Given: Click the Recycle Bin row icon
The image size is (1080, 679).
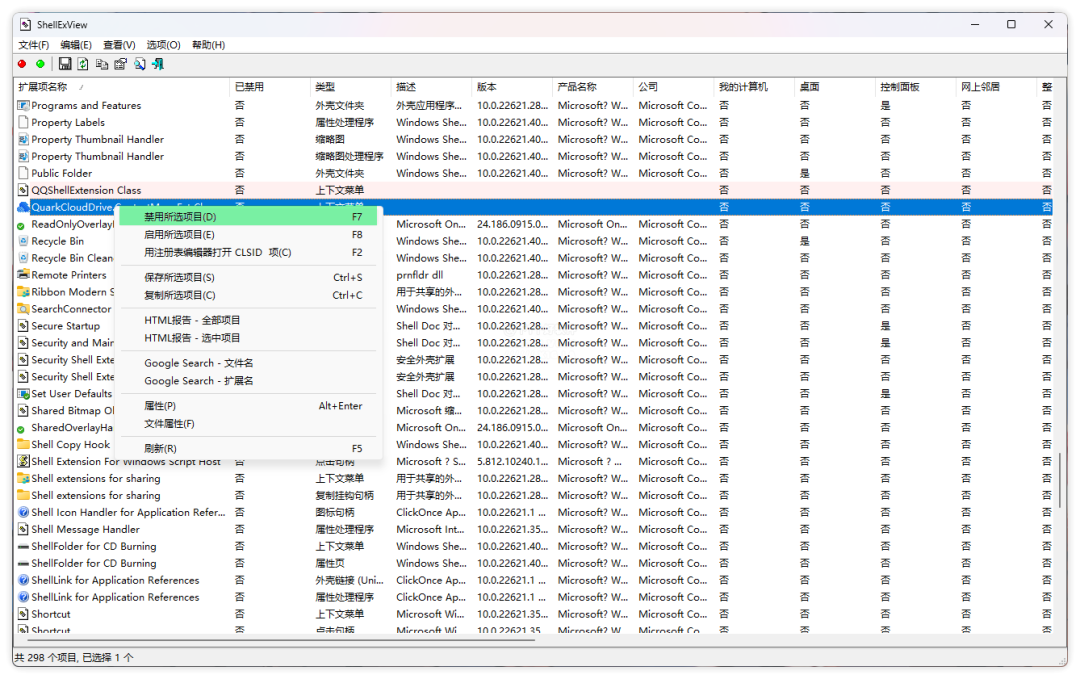Looking at the screenshot, I should tap(23, 241).
